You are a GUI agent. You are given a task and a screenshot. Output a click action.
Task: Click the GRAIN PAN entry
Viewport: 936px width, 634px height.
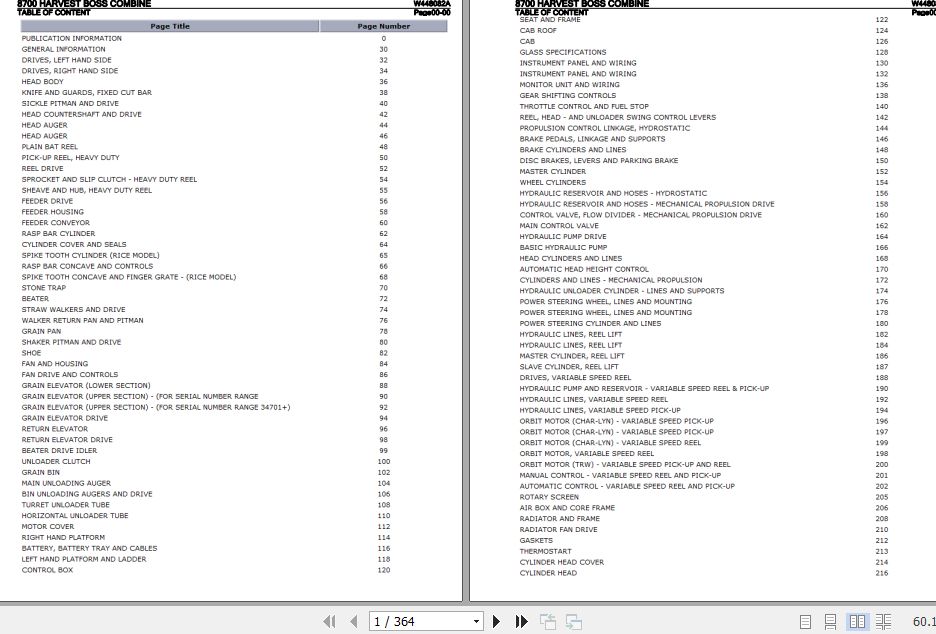[41, 331]
